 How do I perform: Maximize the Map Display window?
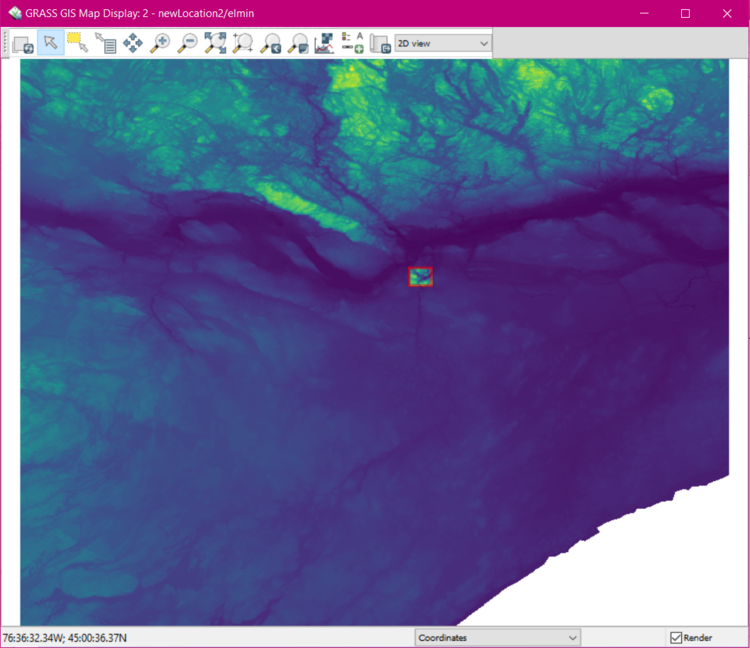tap(685, 13)
